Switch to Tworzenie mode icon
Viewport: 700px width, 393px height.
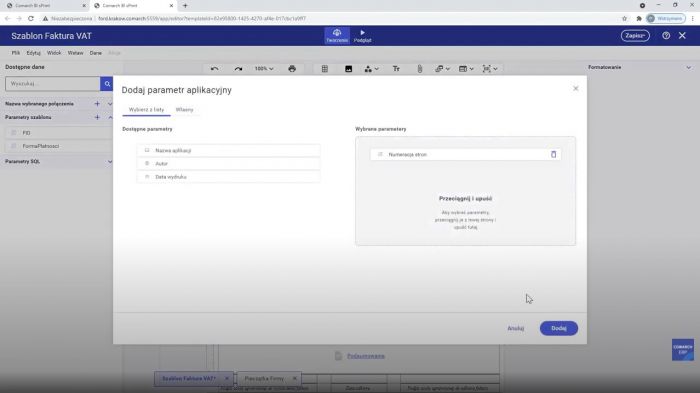(x=337, y=35)
